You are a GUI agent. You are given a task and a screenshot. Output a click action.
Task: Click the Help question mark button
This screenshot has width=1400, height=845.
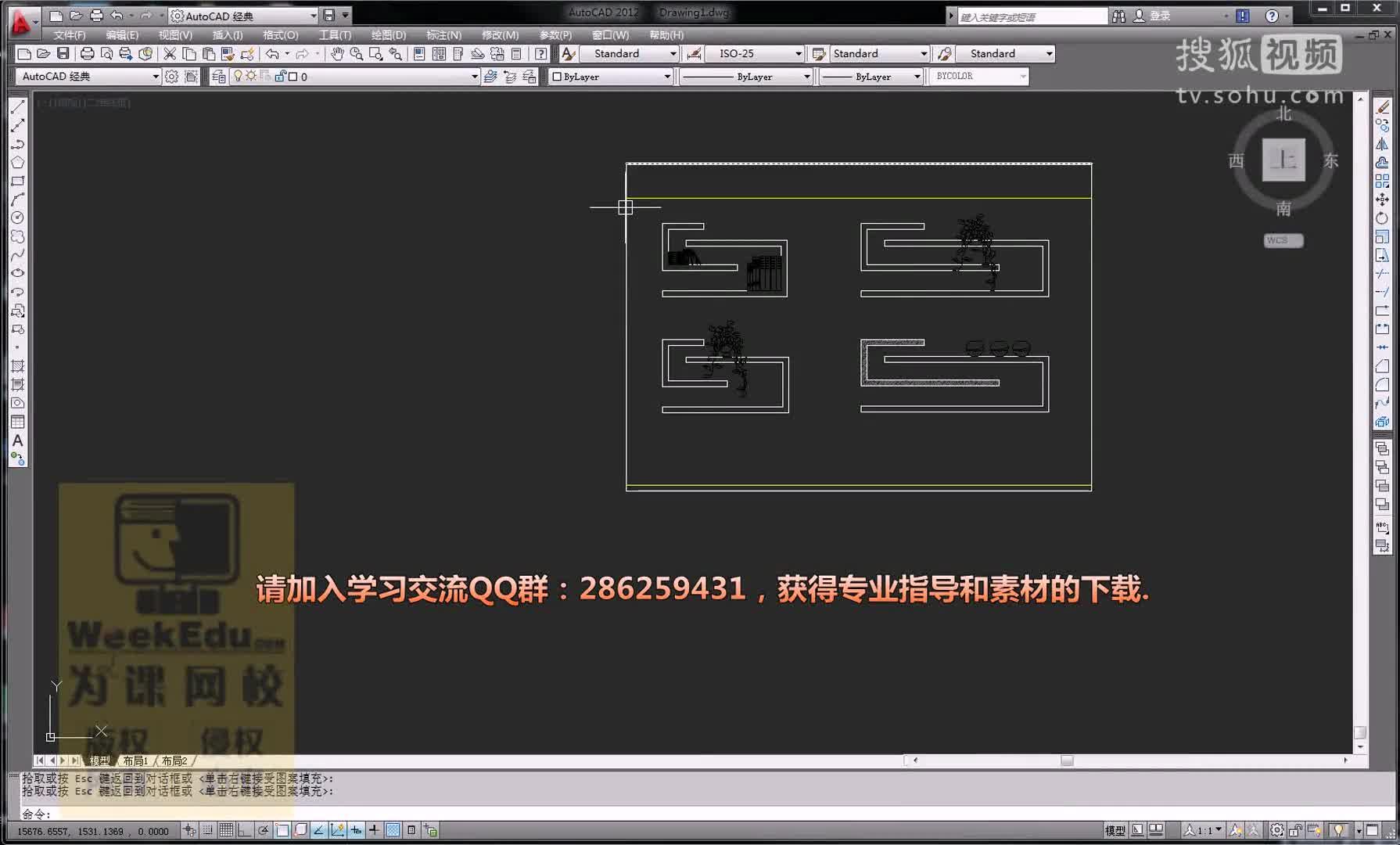pos(1273,15)
